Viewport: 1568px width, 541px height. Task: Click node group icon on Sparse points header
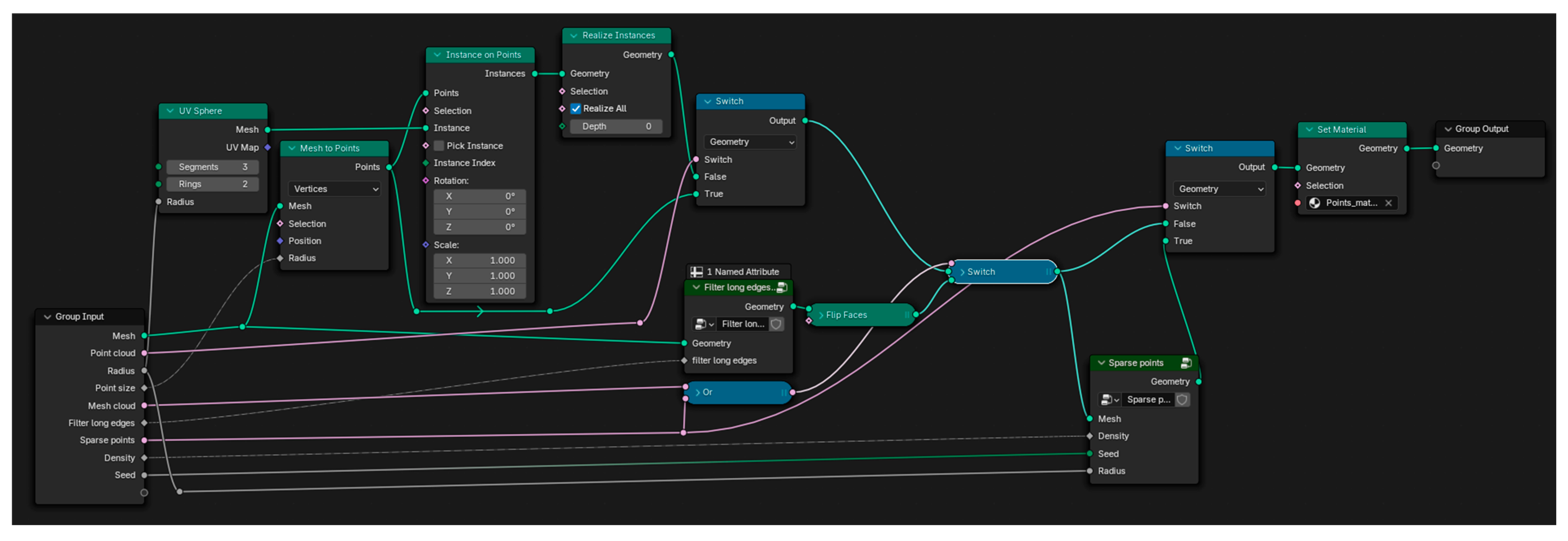[1186, 363]
